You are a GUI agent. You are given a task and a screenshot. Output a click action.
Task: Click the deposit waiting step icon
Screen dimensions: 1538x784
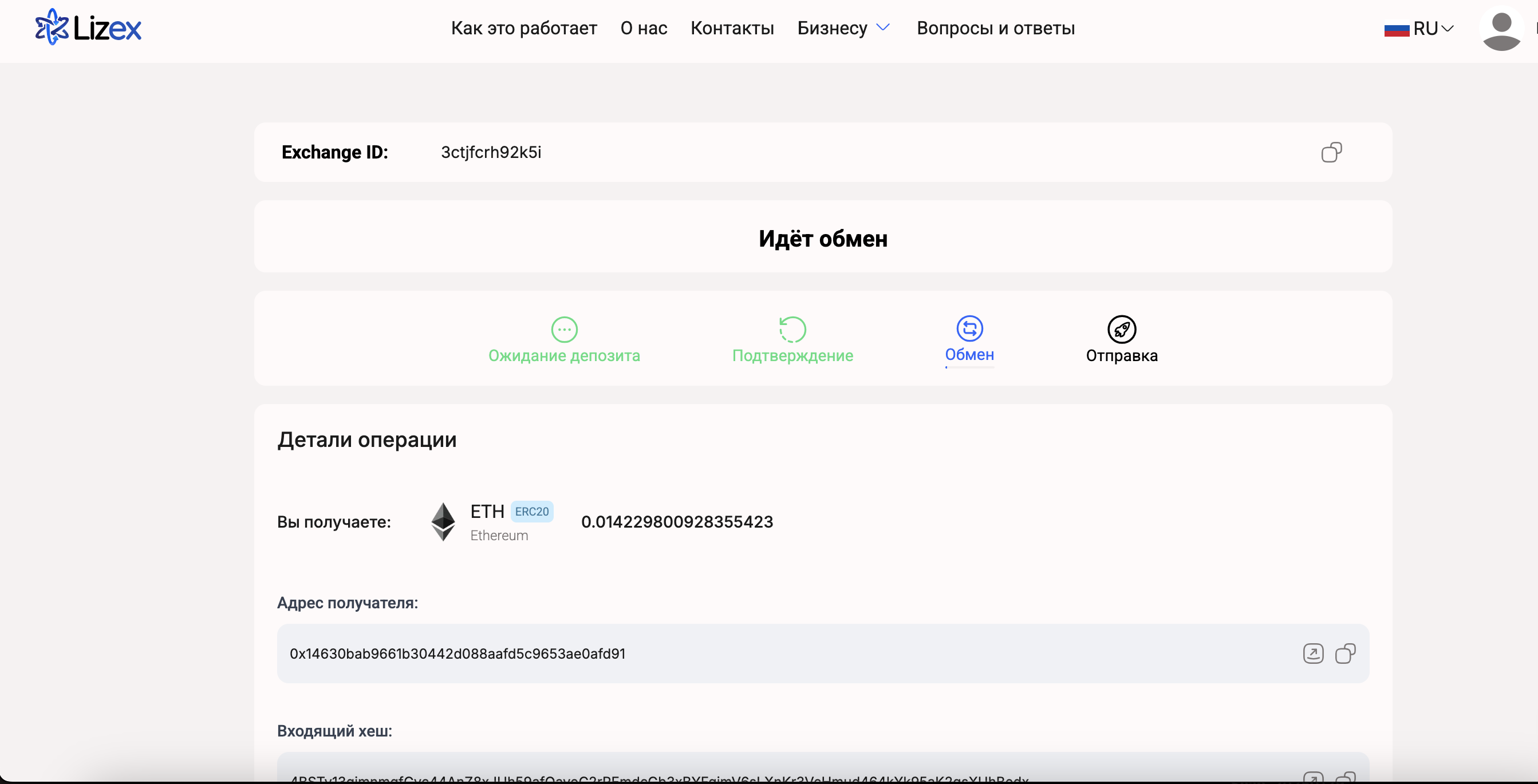coord(563,330)
